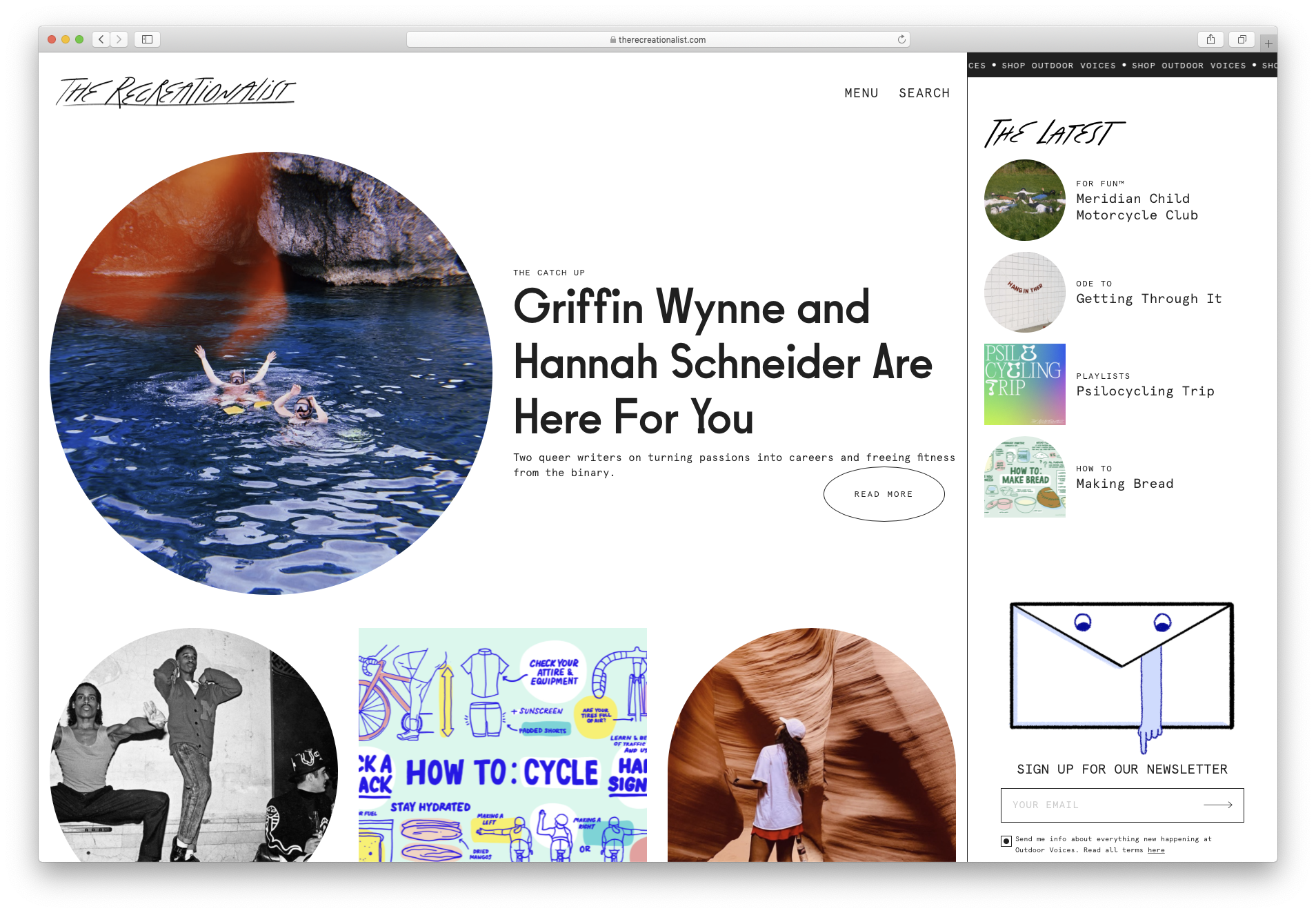The height and width of the screenshot is (913, 1316).
Task: Open the How To: Cycle illustration
Action: (503, 745)
